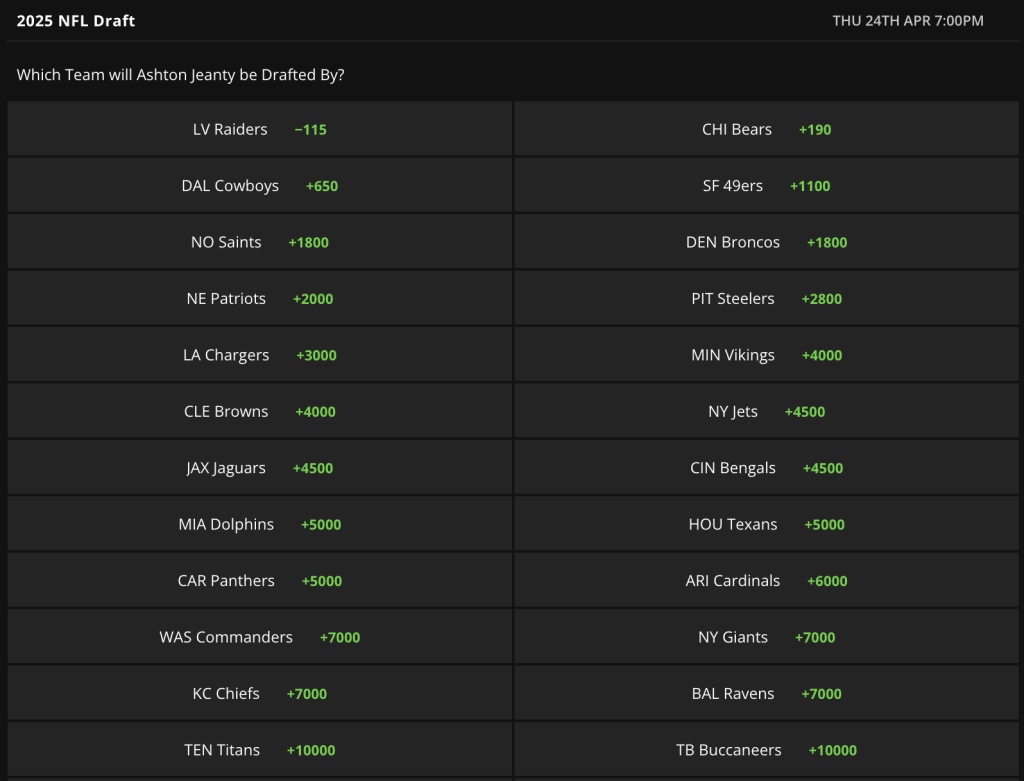The height and width of the screenshot is (781, 1024).
Task: Open the 2025 NFL Draft event header
Action: pos(75,20)
